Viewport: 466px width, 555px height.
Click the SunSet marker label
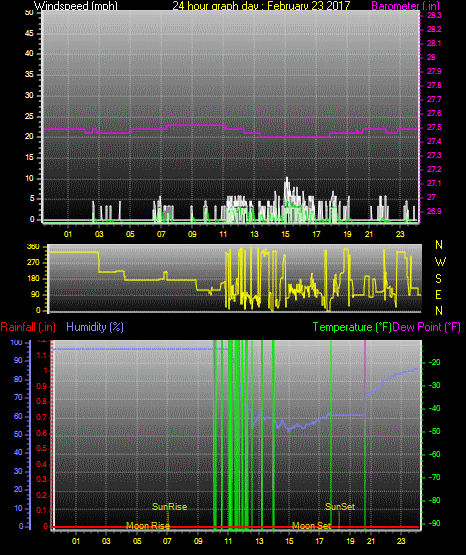click(x=340, y=507)
